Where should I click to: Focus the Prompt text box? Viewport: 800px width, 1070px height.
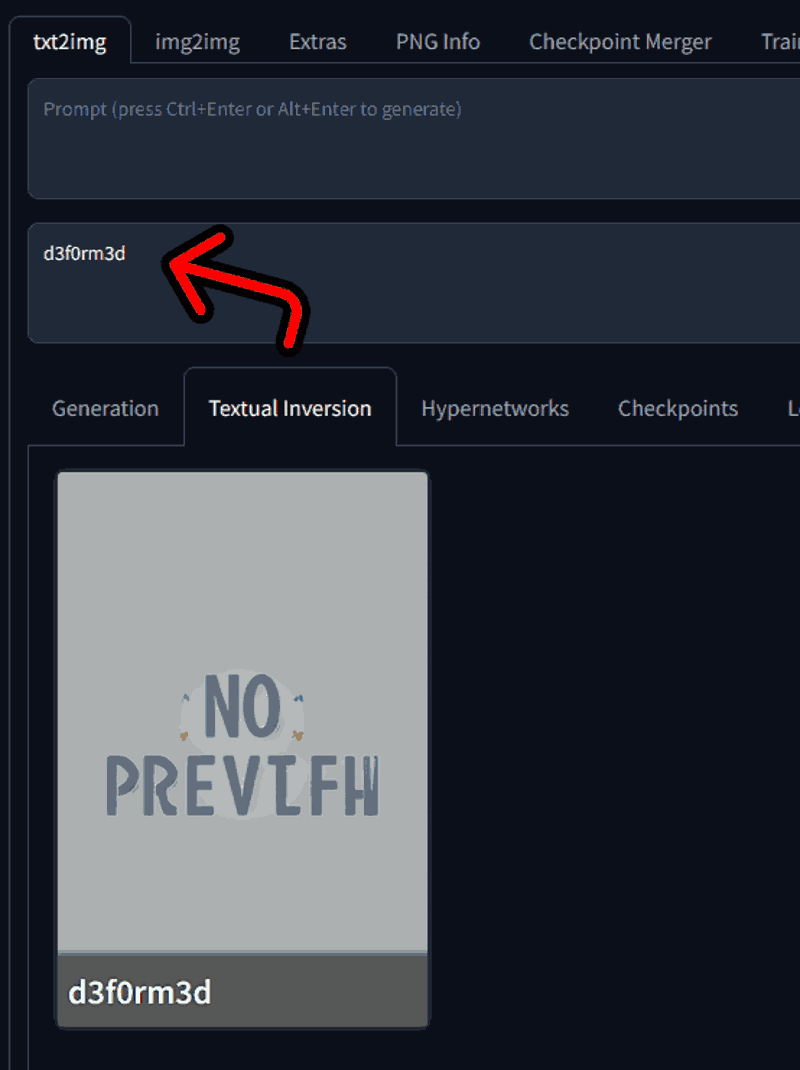click(x=414, y=139)
